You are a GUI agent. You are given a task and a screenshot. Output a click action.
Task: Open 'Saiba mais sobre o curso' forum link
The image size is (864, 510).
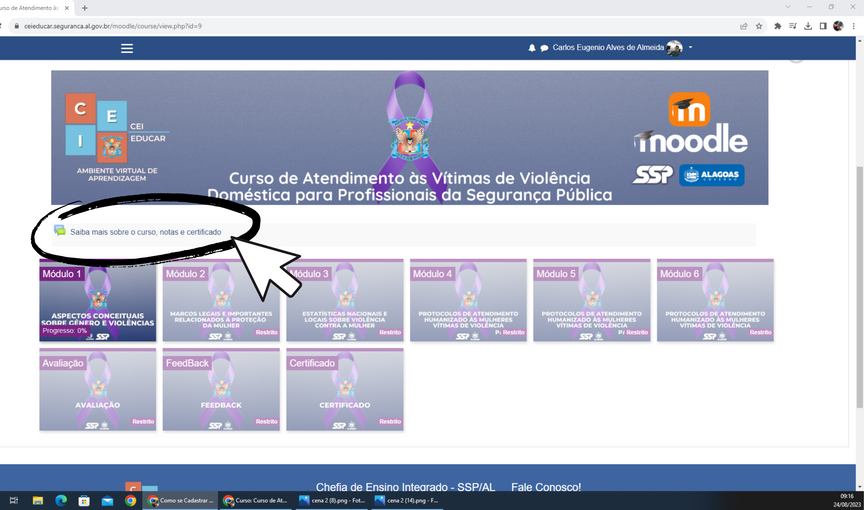coord(145,232)
